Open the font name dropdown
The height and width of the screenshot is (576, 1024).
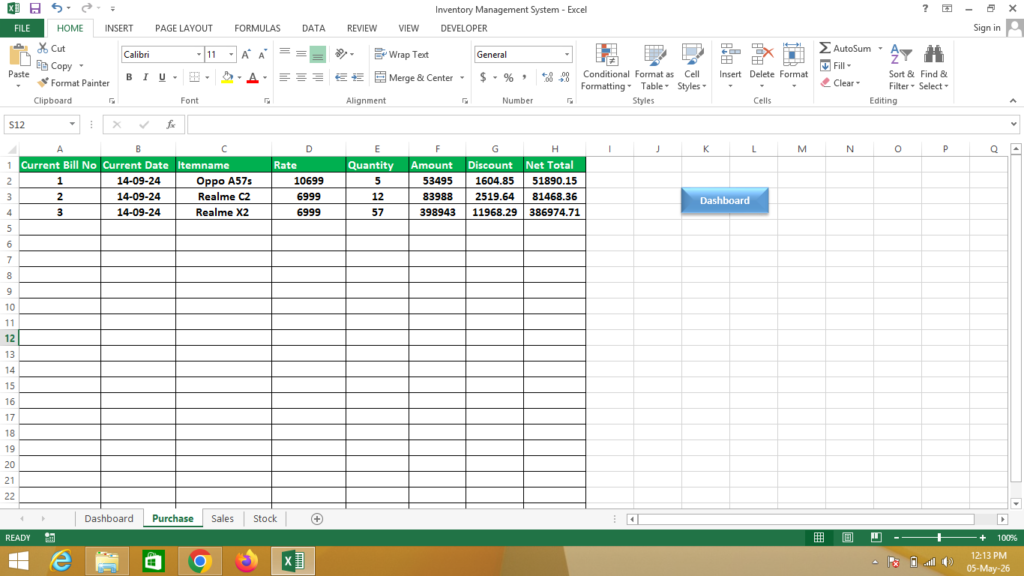[x=199, y=55]
